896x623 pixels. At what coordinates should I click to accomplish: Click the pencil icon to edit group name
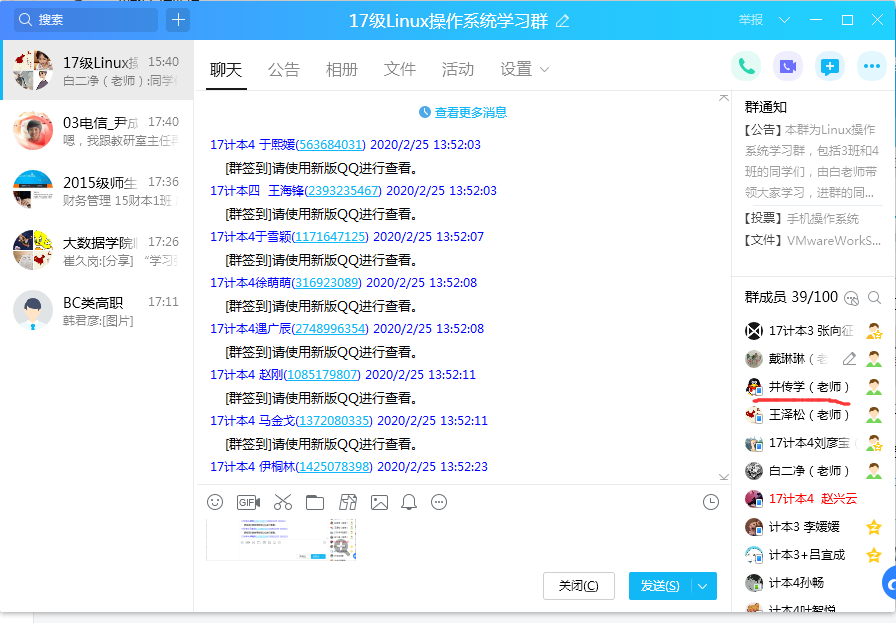pos(563,21)
